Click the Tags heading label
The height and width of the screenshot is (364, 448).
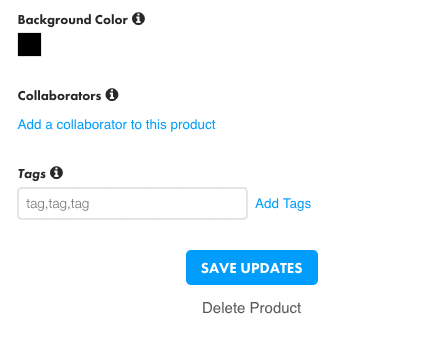(x=32, y=174)
